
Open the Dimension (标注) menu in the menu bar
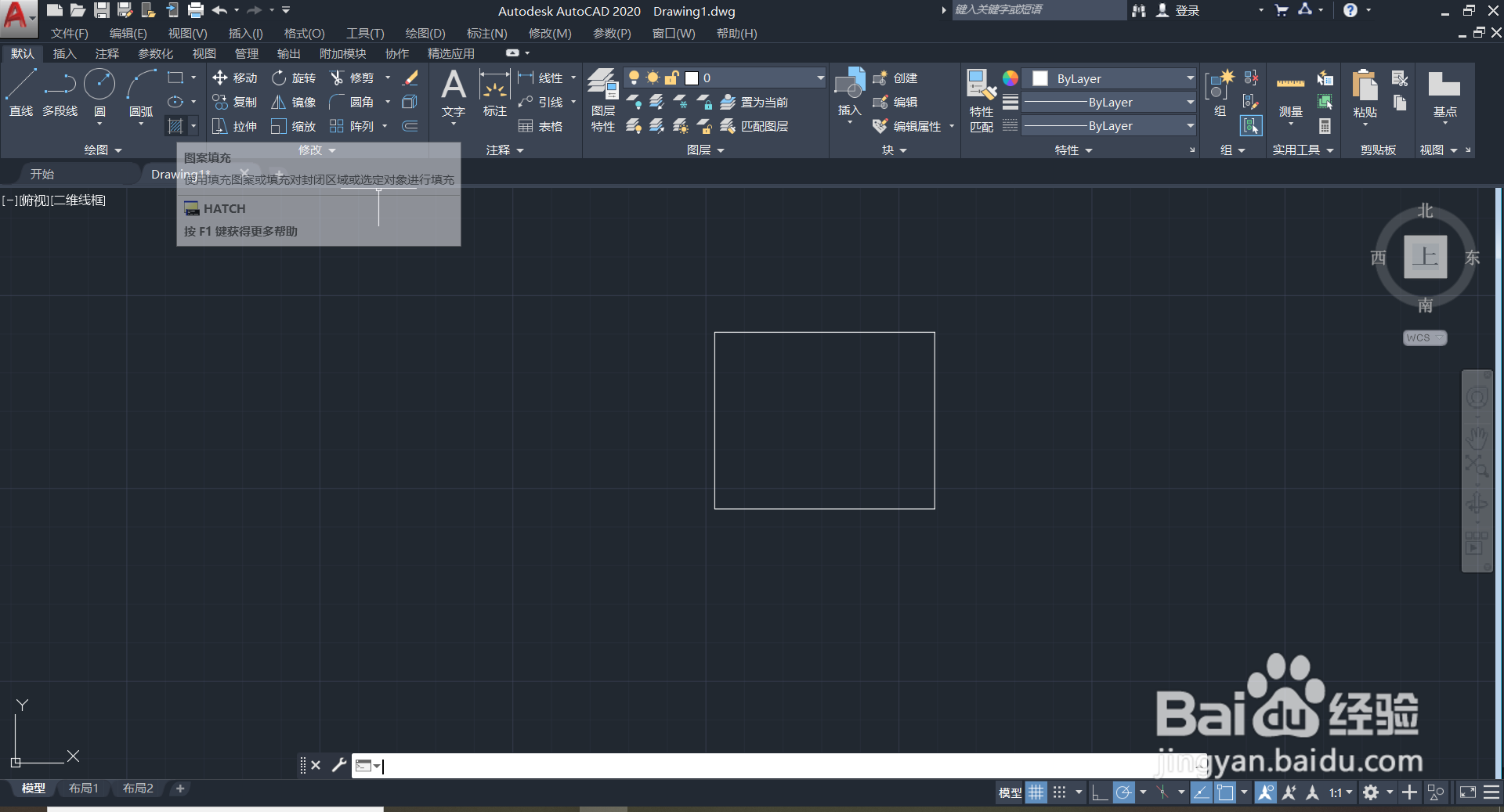point(486,33)
